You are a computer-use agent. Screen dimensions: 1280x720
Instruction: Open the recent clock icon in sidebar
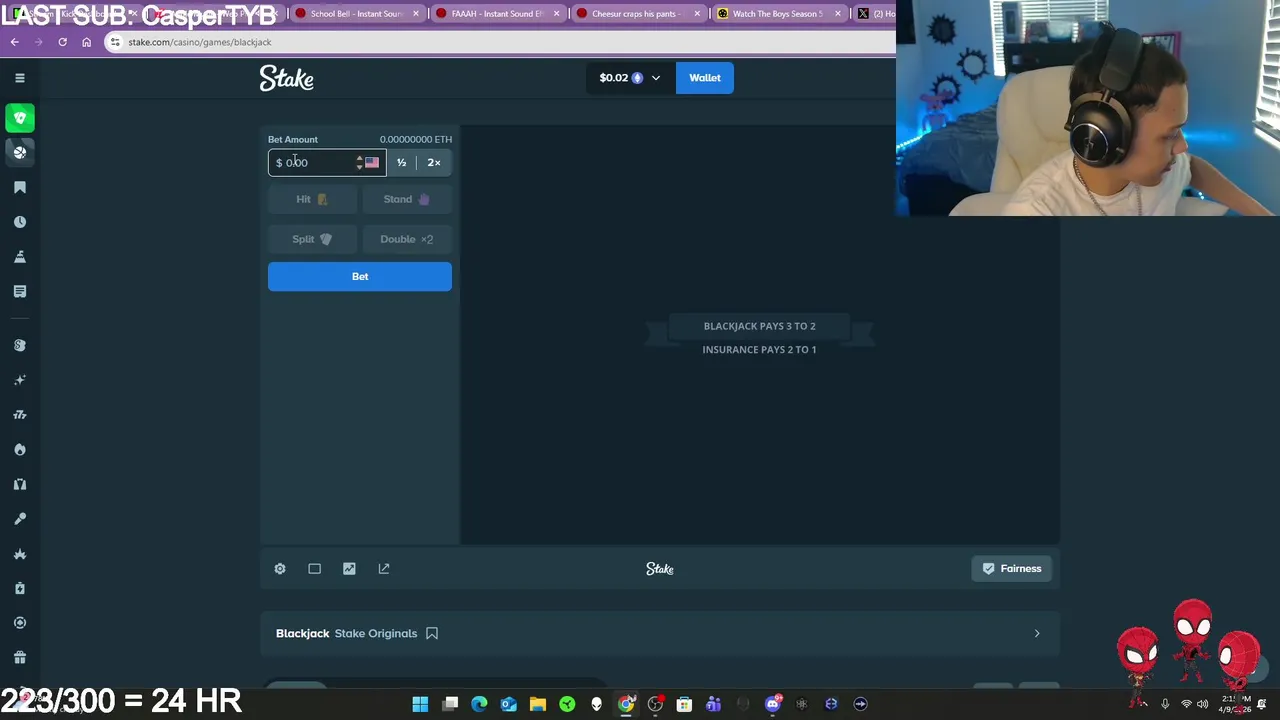coord(20,222)
